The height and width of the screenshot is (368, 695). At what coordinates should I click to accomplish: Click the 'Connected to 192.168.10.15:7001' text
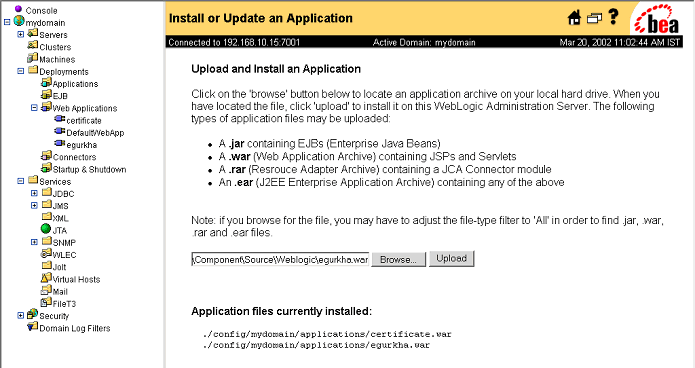tap(234, 43)
